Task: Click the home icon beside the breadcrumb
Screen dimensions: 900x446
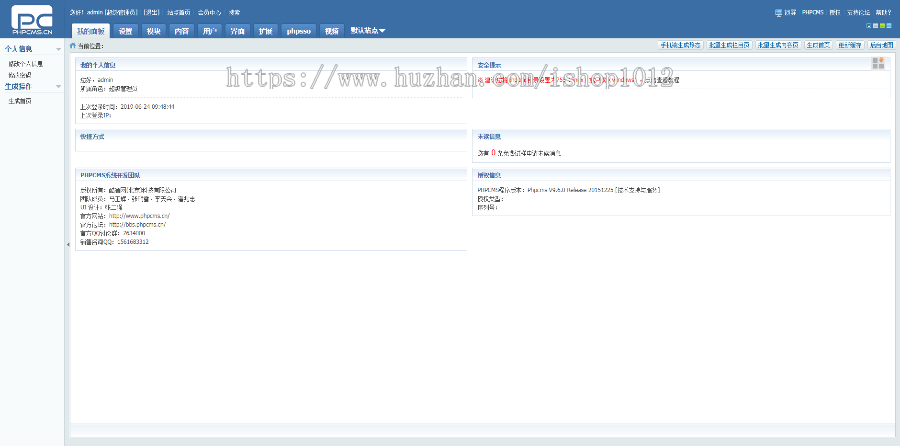Action: point(72,45)
